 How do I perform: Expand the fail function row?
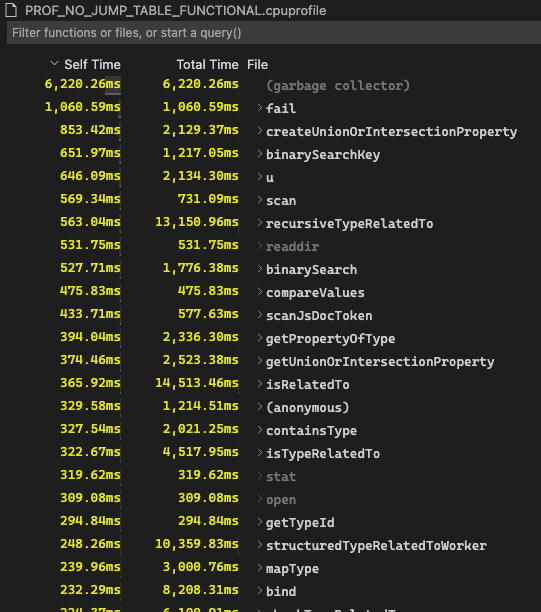click(x=260, y=108)
